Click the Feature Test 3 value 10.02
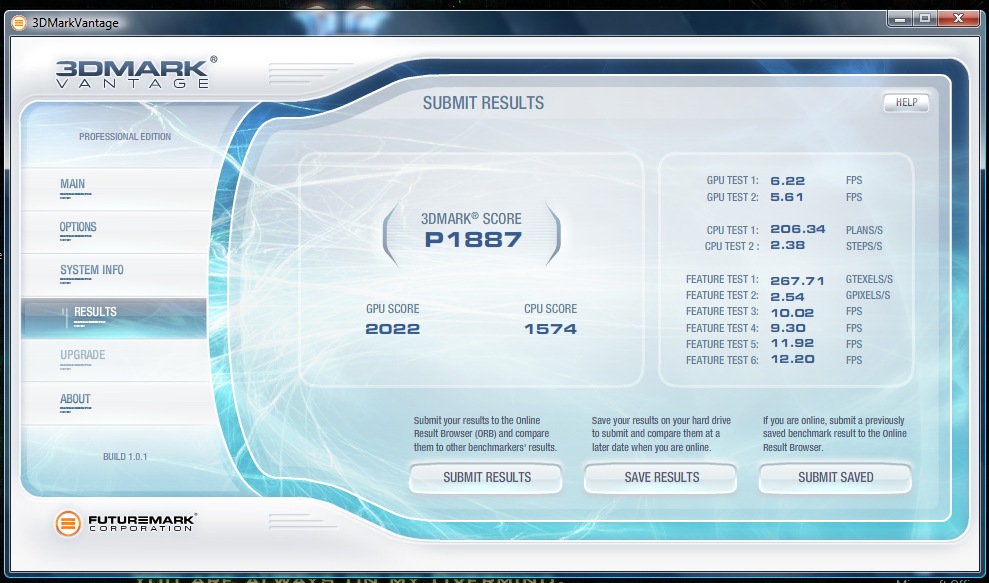This screenshot has height=583, width=989. pos(792,313)
